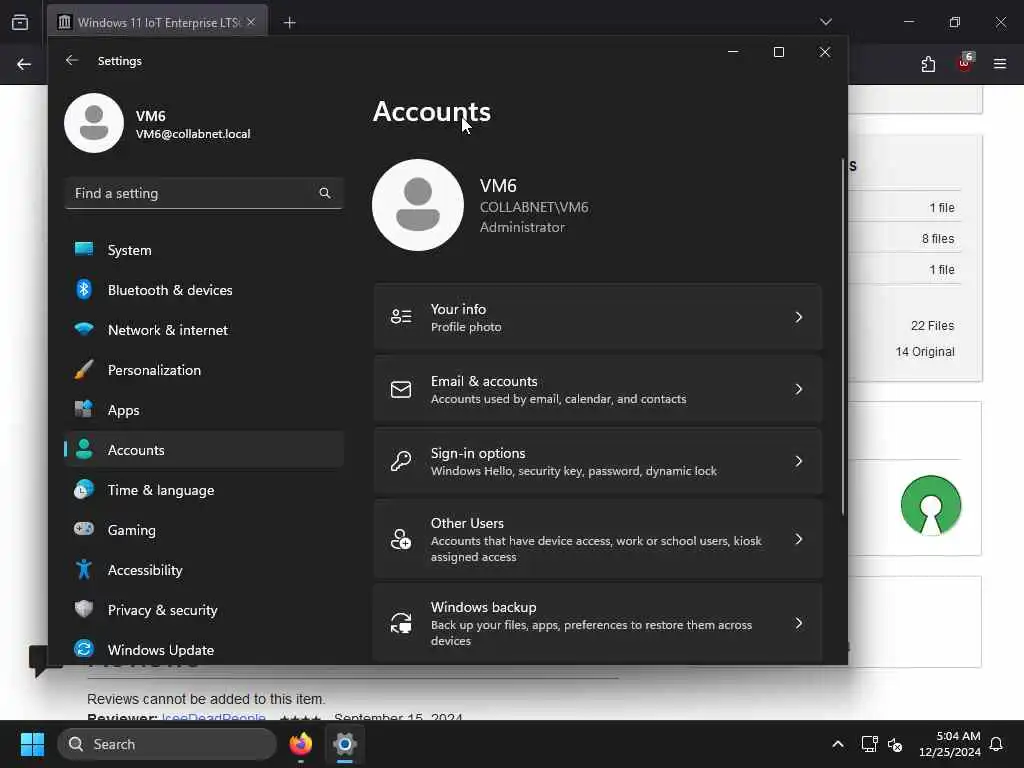This screenshot has width=1024, height=768.
Task: Open Firefox from the taskbar
Action: pos(301,744)
